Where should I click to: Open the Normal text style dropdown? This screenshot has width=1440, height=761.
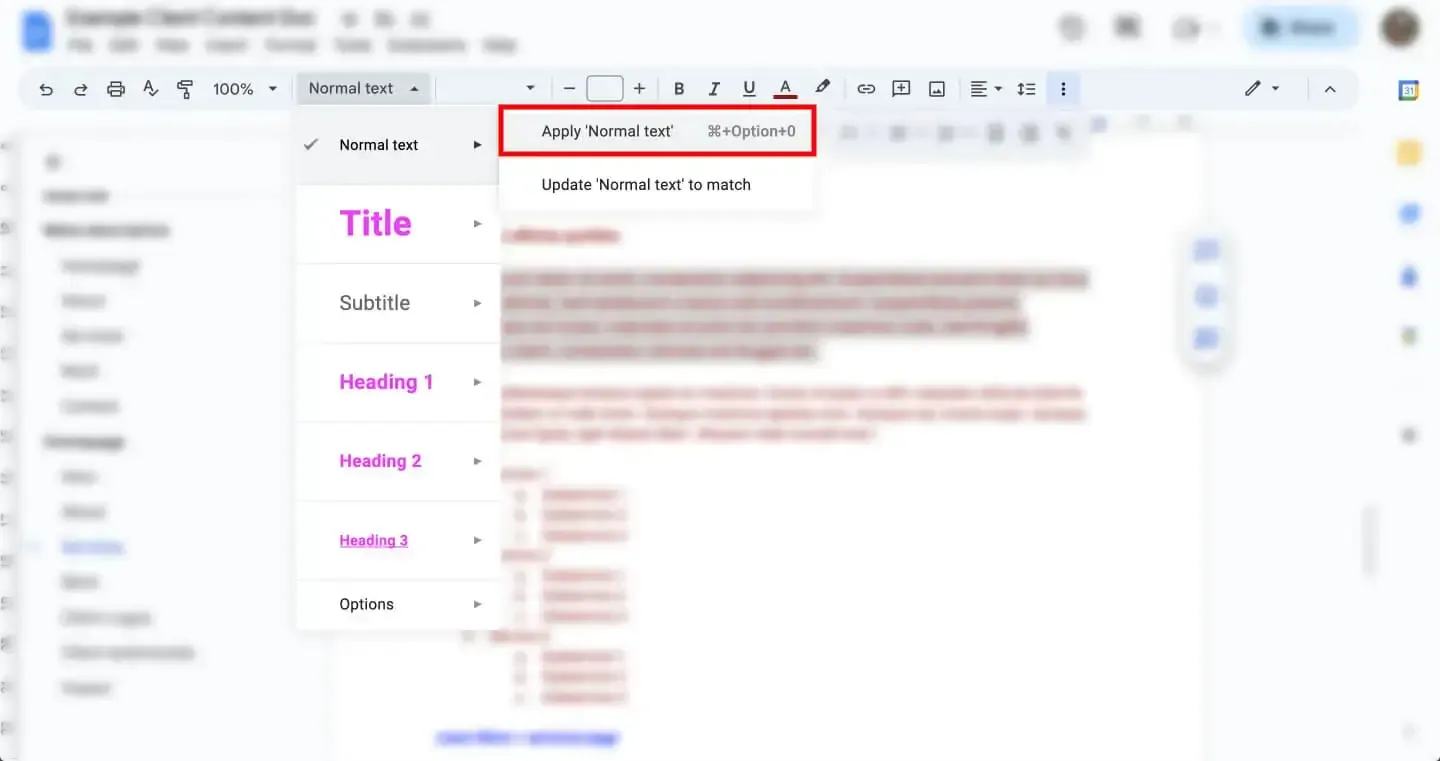pyautogui.click(x=363, y=89)
